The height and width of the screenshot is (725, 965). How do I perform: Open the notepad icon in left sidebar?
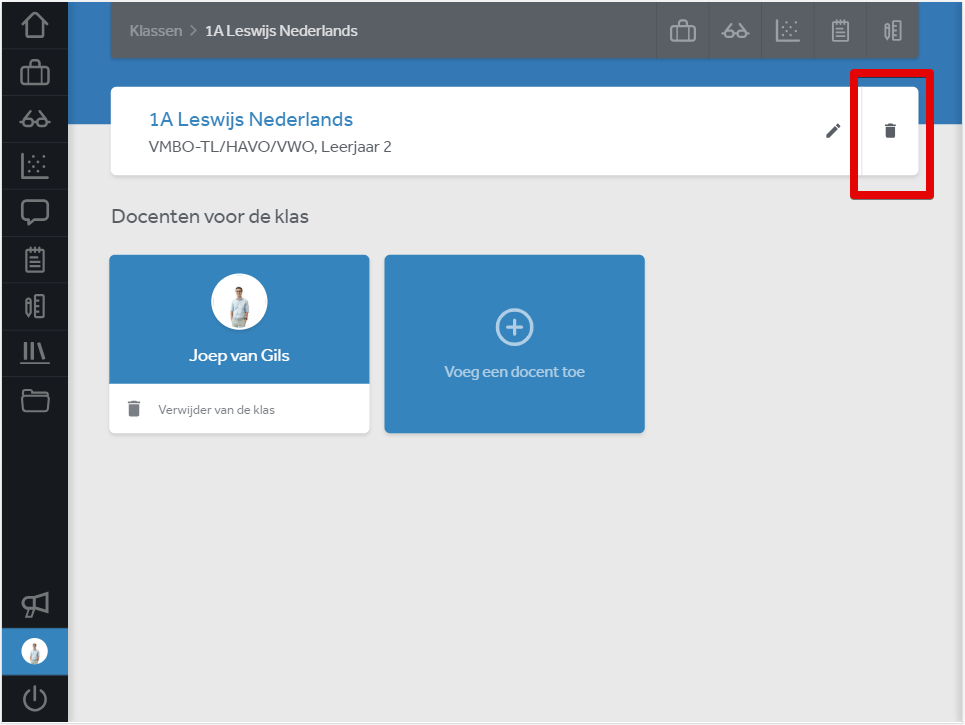click(34, 260)
